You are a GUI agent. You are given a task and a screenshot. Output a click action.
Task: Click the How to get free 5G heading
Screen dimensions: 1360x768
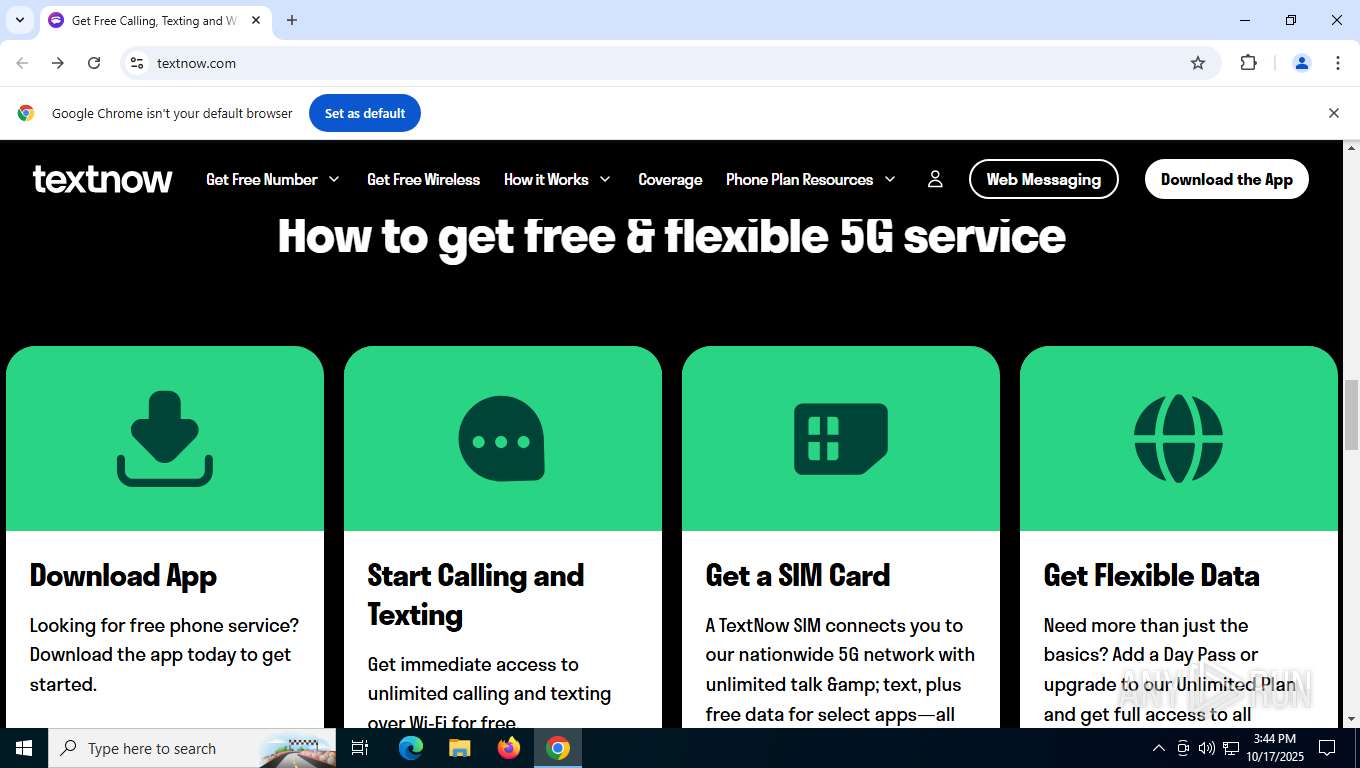pos(671,236)
